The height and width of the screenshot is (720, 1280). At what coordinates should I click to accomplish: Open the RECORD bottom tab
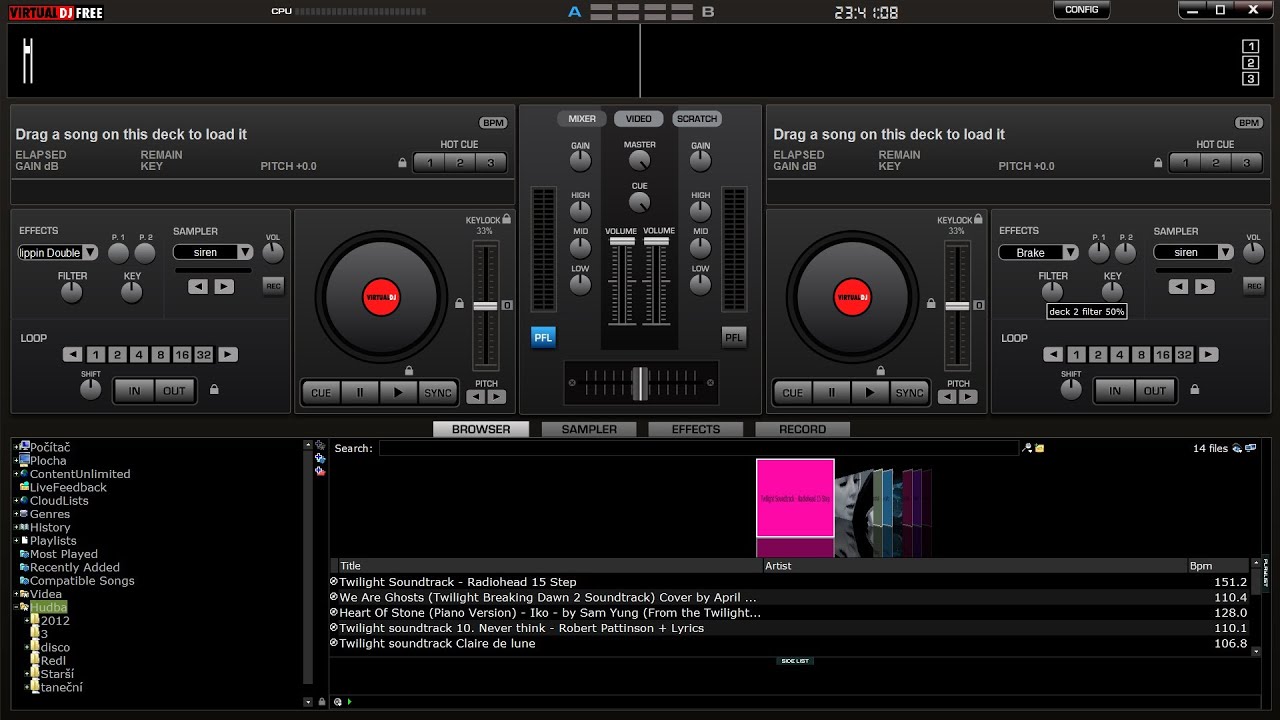802,429
